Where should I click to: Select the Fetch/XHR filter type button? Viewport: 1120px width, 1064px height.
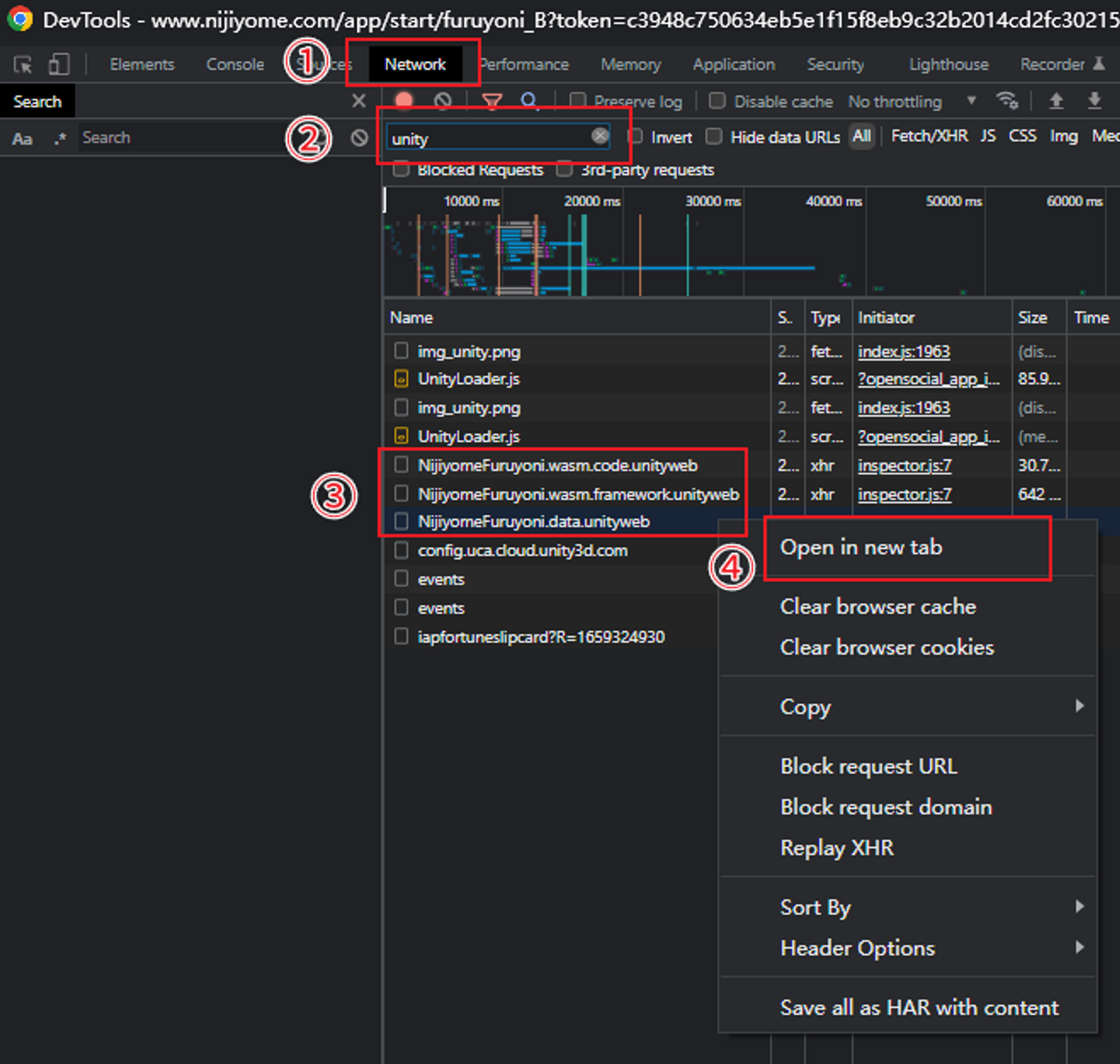point(929,136)
